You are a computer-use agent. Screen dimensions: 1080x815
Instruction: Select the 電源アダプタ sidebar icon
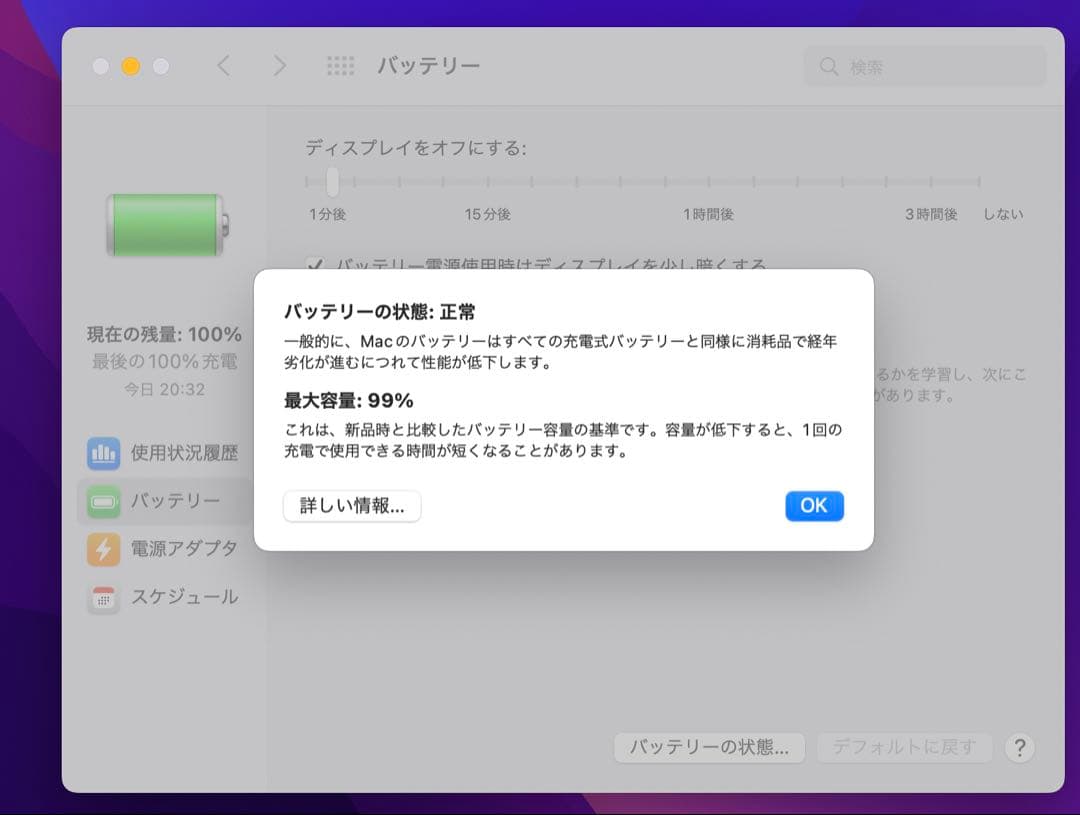tap(105, 549)
